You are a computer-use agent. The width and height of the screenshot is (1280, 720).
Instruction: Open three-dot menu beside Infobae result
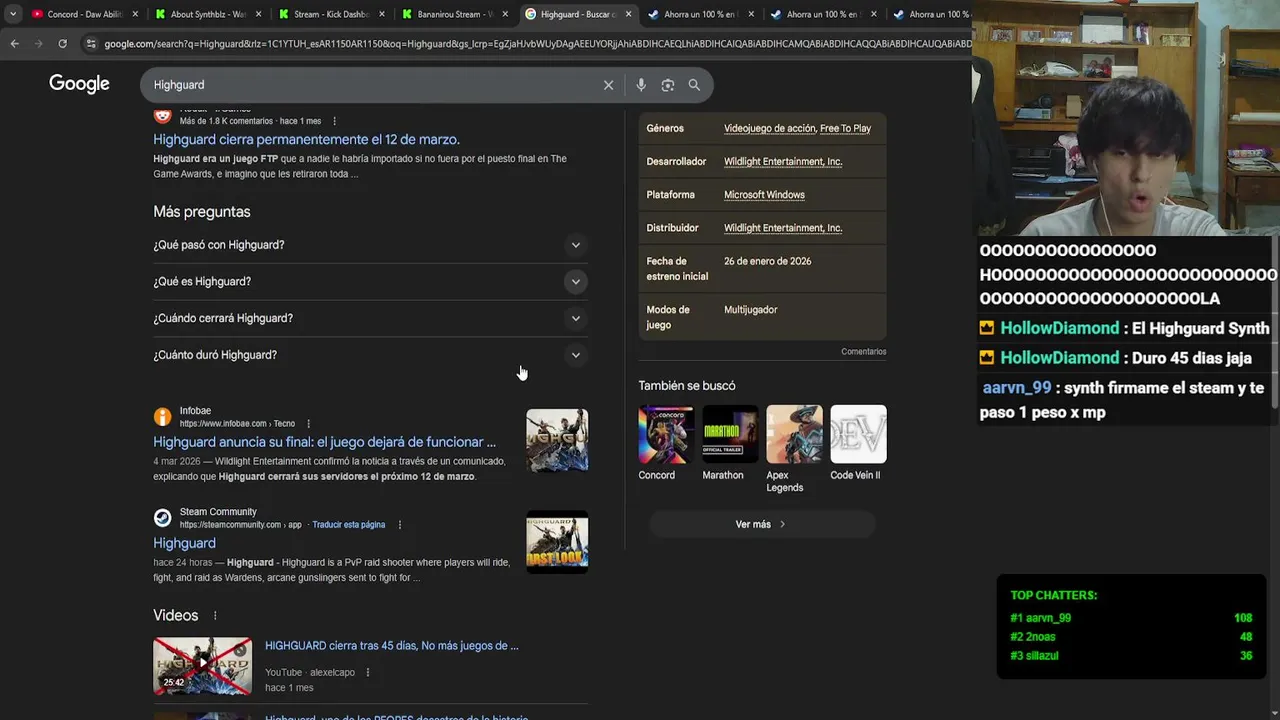308,424
